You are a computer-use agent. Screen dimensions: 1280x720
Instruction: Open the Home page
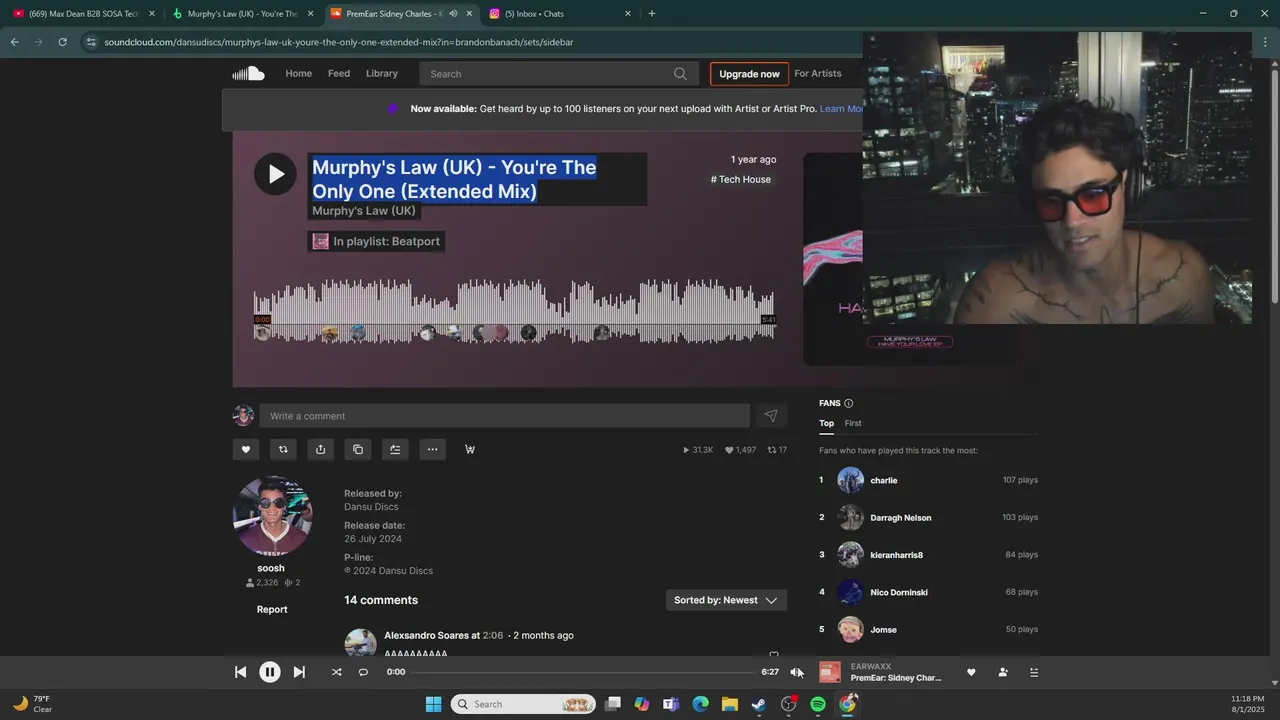[299, 73]
